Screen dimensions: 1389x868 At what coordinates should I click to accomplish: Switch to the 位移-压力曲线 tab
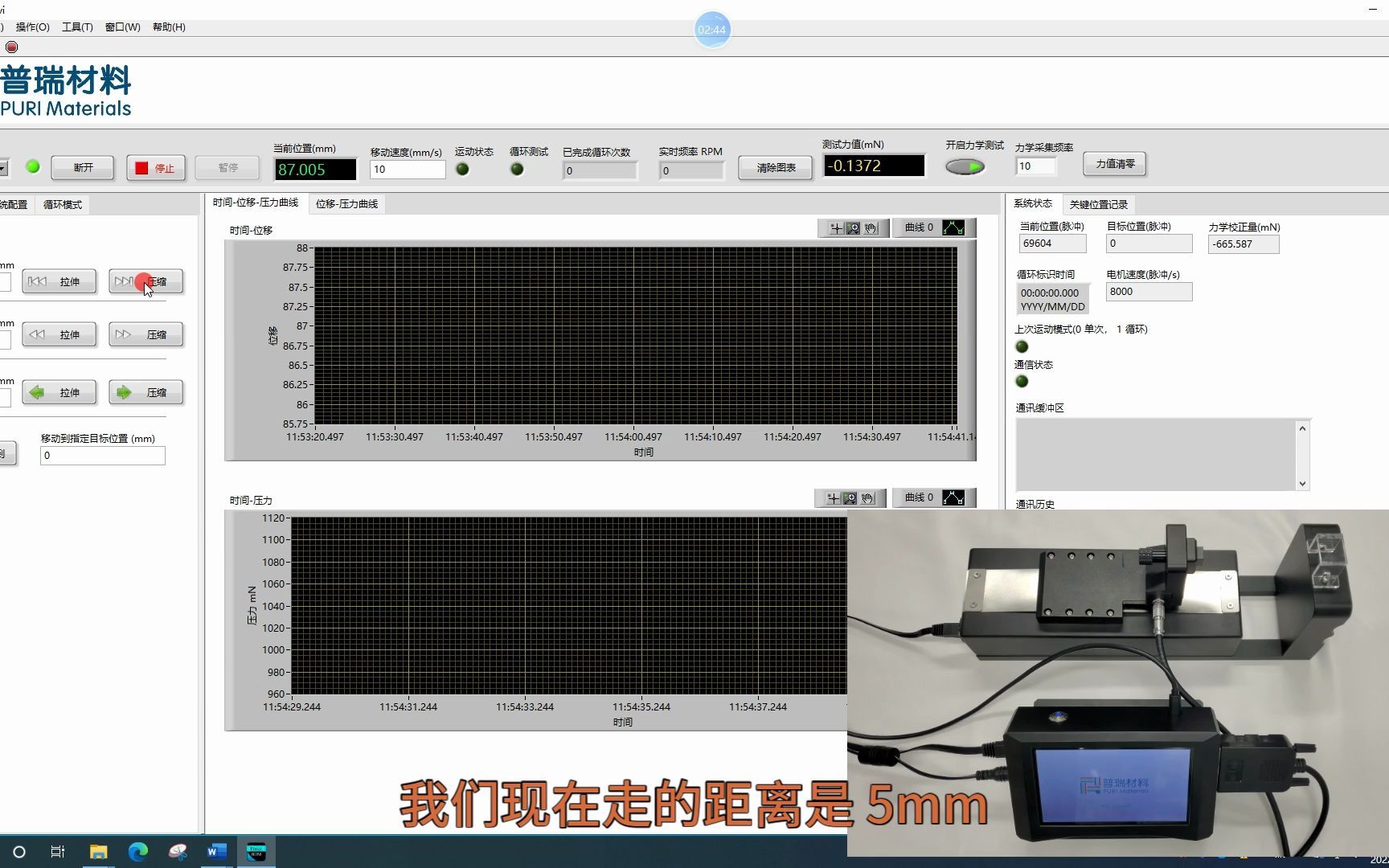tap(346, 203)
